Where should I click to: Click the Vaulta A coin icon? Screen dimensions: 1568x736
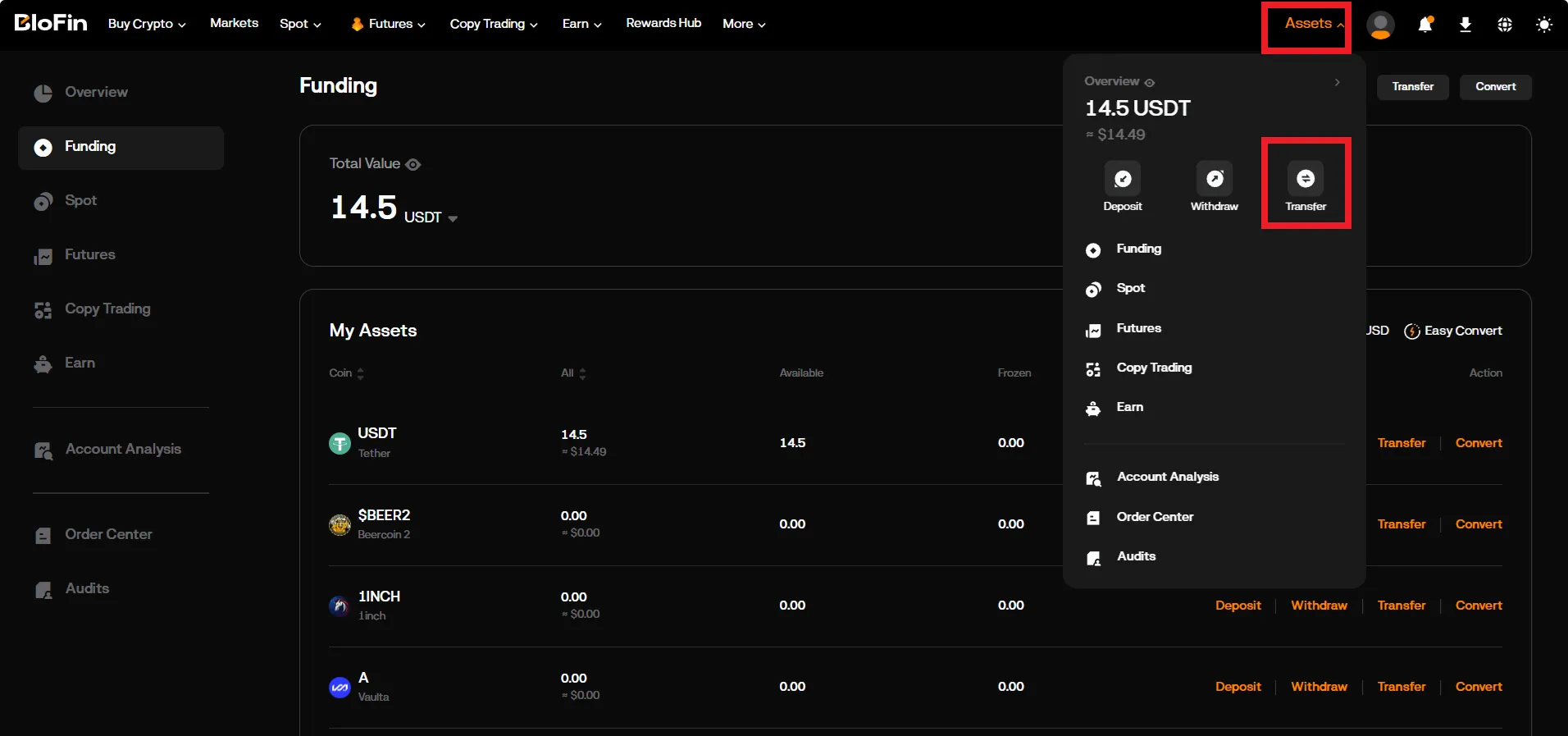tap(340, 687)
